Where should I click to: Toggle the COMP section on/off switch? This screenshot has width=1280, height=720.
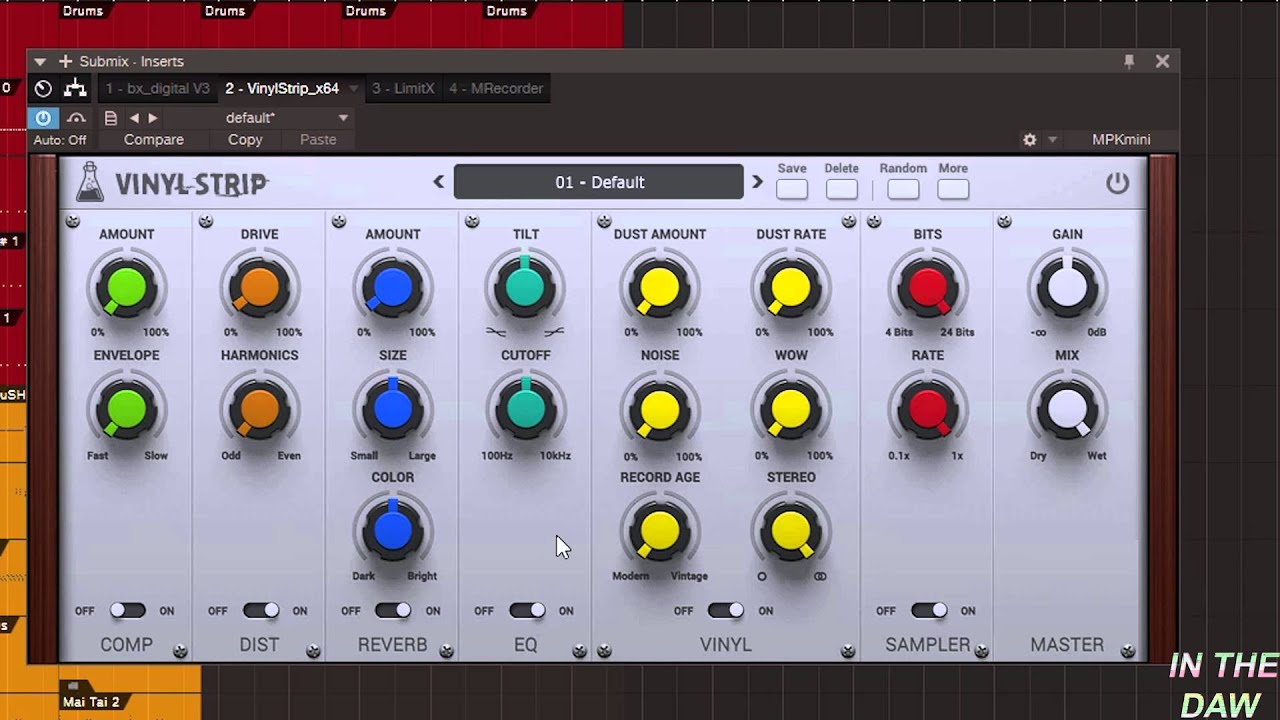[x=127, y=610]
